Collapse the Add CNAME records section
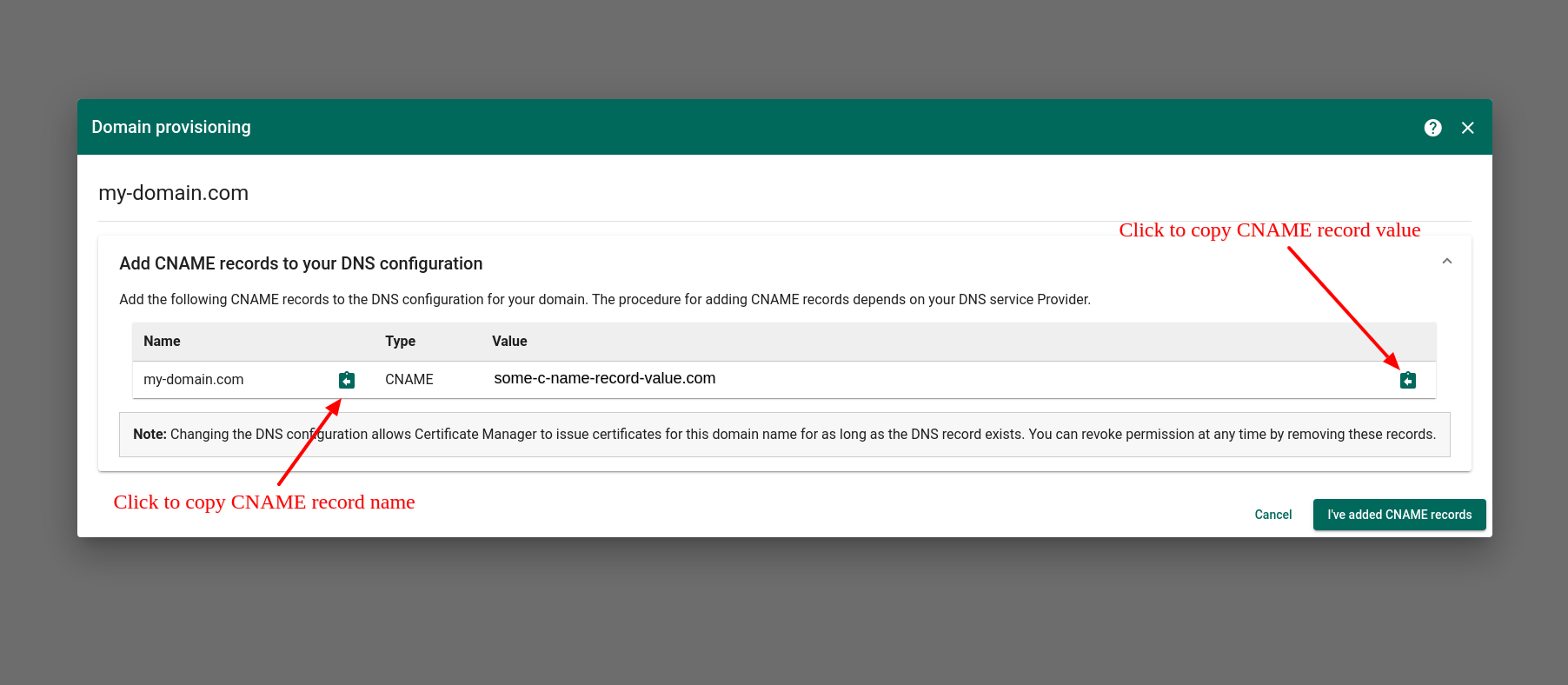Viewport: 1568px width, 685px height. pyautogui.click(x=1446, y=262)
